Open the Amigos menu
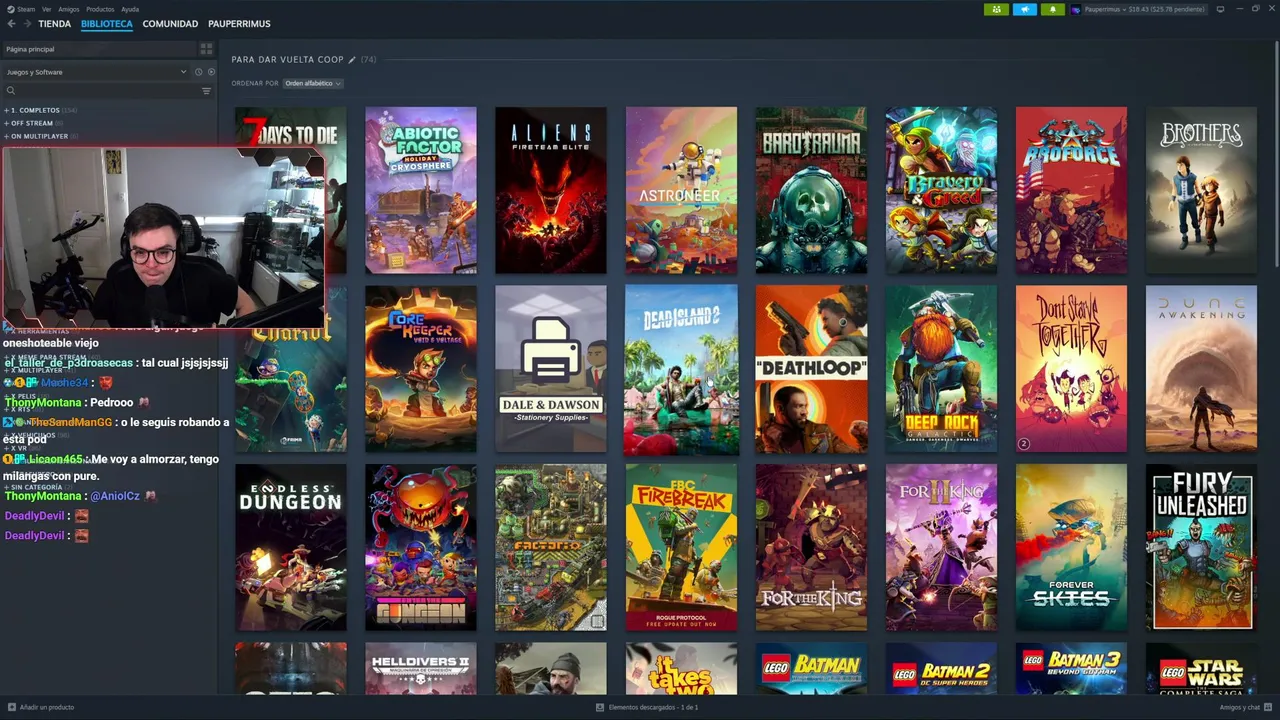Viewport: 1280px width, 720px height. (x=69, y=9)
